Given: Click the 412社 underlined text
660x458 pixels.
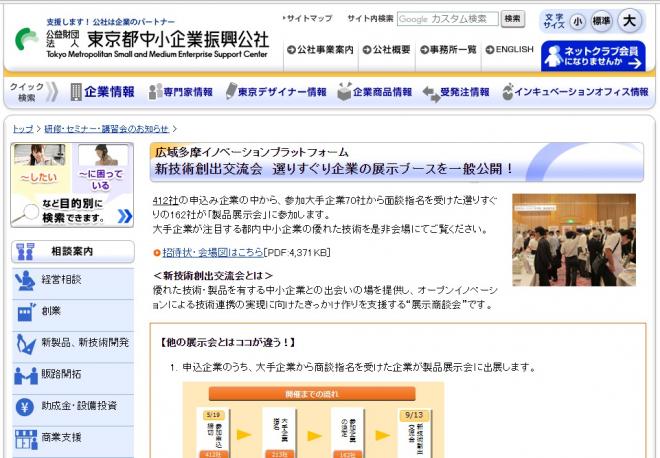Looking at the screenshot, I should [165, 200].
